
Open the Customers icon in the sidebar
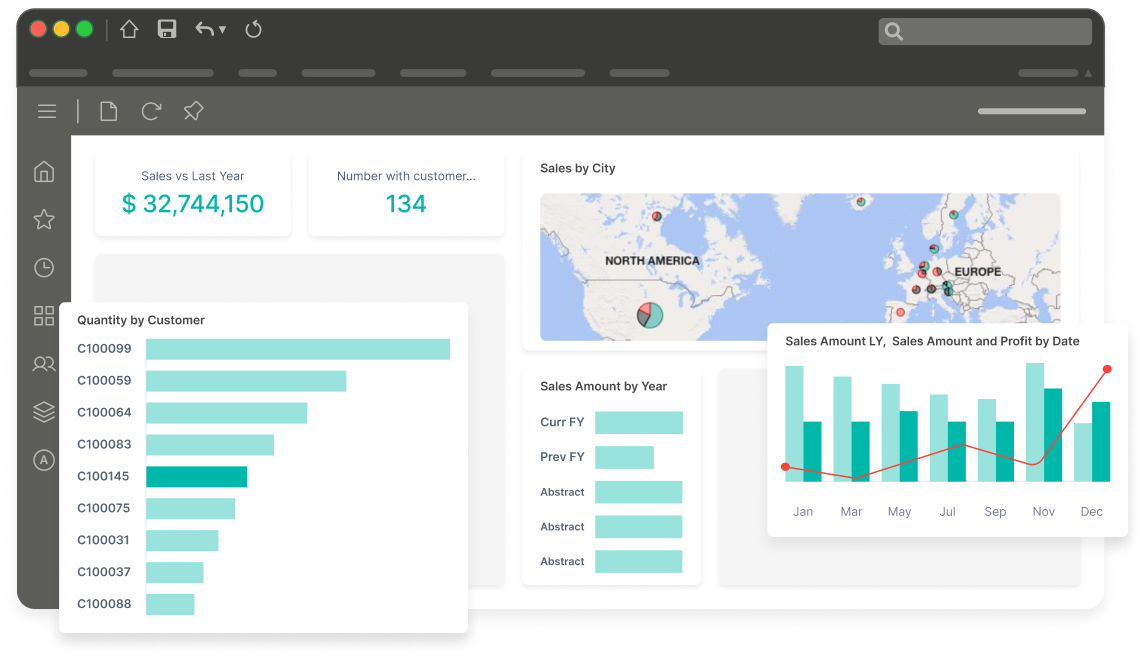pyautogui.click(x=44, y=364)
